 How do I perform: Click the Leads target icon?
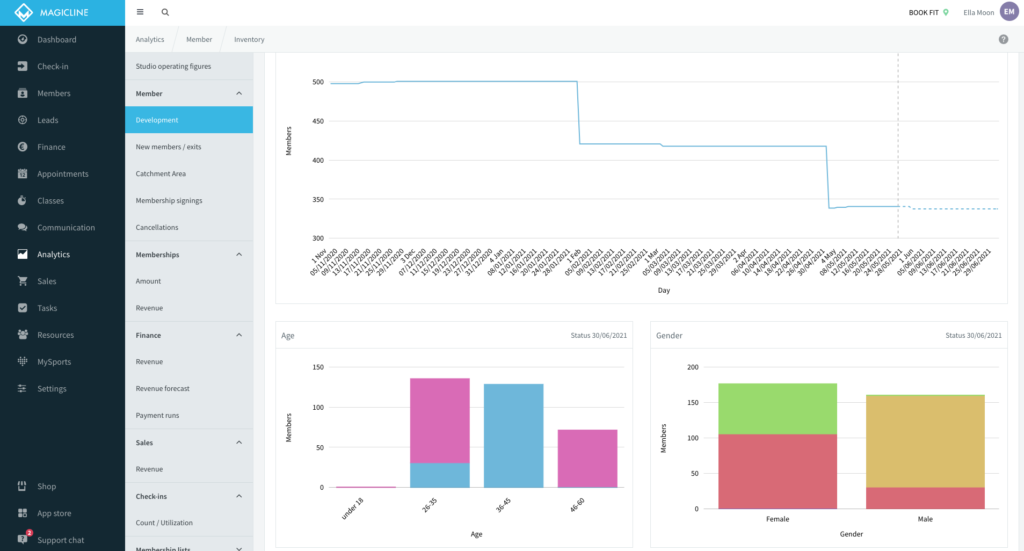22,120
